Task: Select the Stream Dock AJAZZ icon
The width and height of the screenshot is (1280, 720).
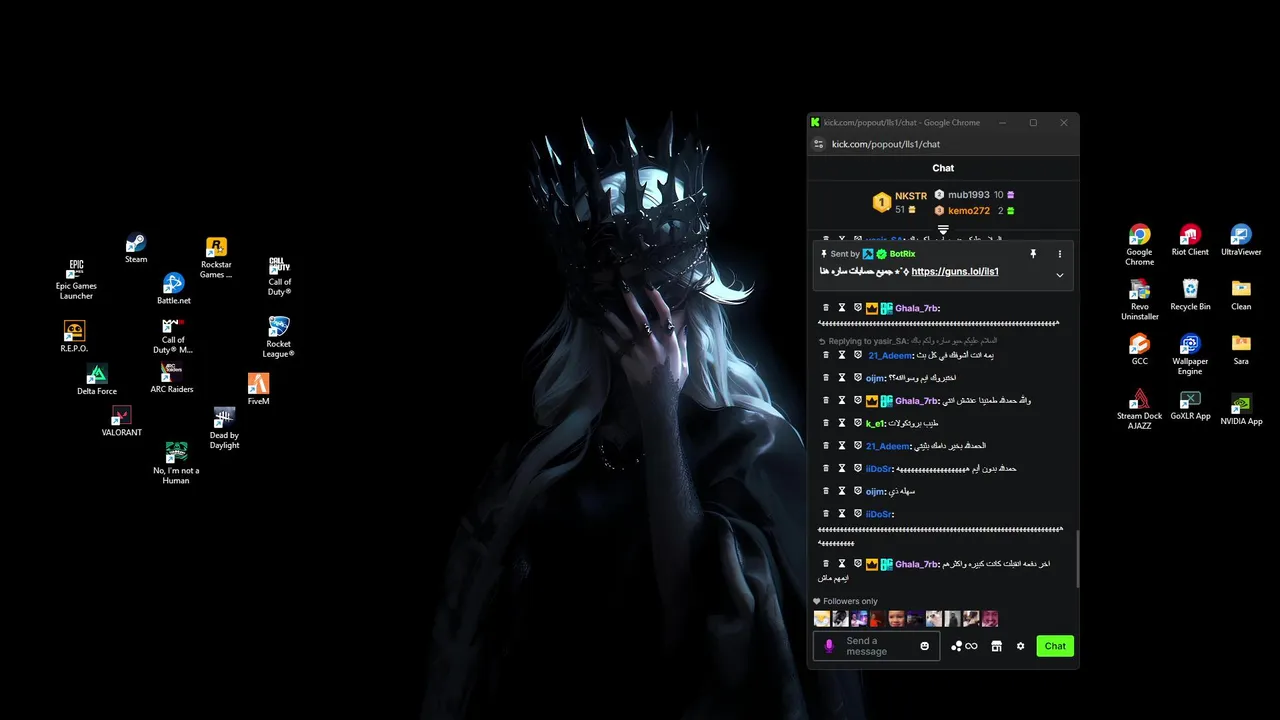Action: 1139,410
